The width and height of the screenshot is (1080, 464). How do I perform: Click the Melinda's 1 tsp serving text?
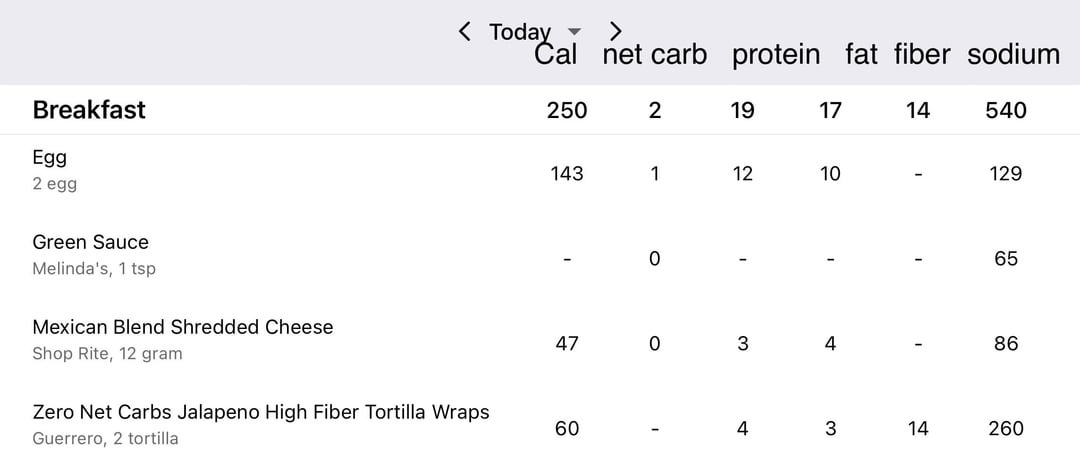[94, 269]
